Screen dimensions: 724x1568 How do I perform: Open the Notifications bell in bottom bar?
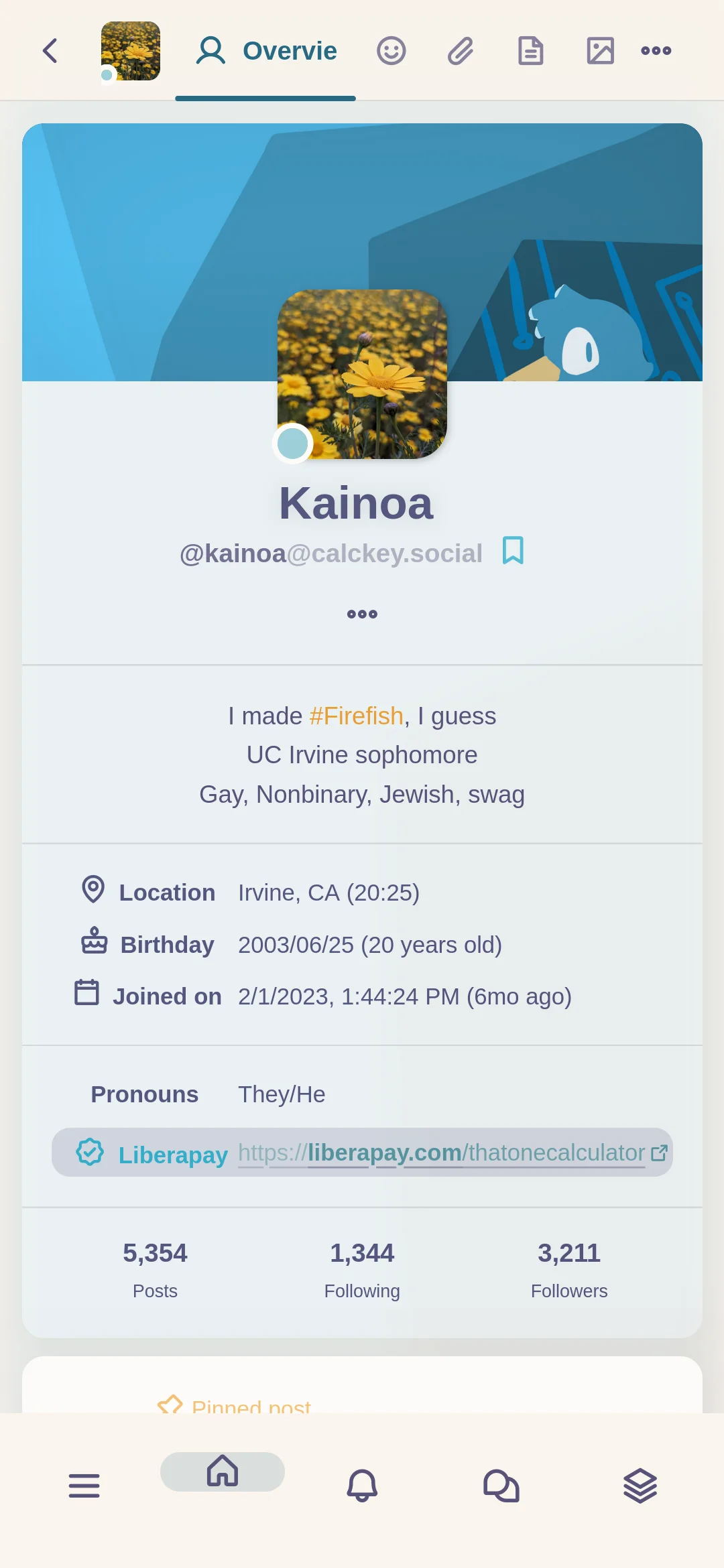362,1485
